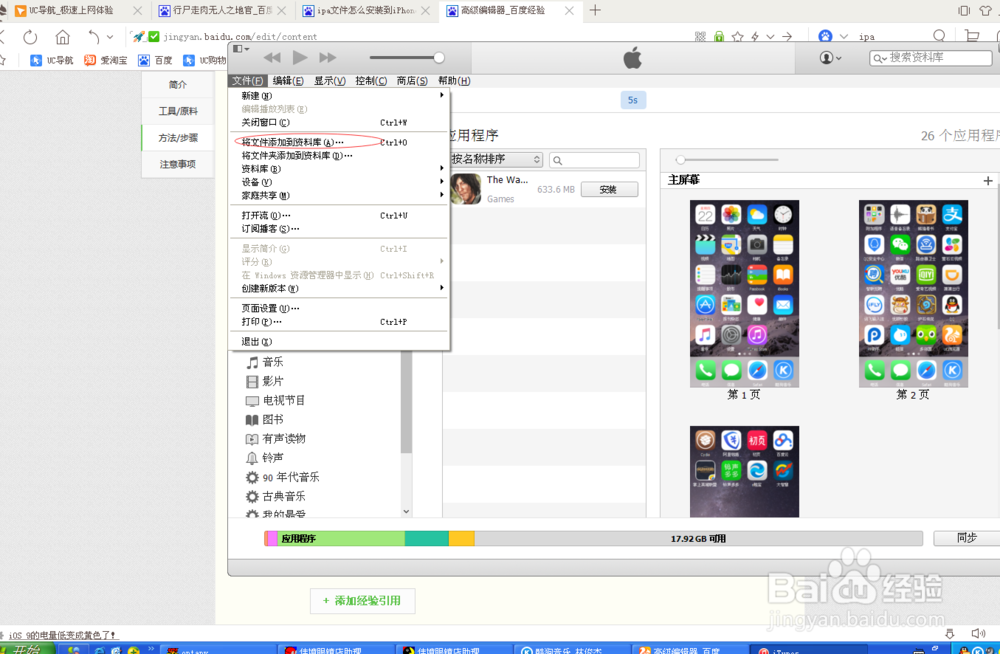Choose 关闭窗口 from the file menu

339,123
